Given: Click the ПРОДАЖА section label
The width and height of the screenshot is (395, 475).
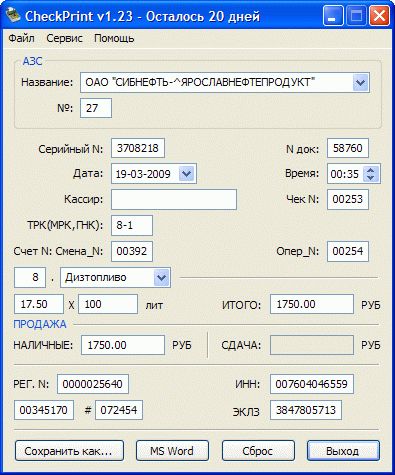Looking at the screenshot, I should 40,324.
